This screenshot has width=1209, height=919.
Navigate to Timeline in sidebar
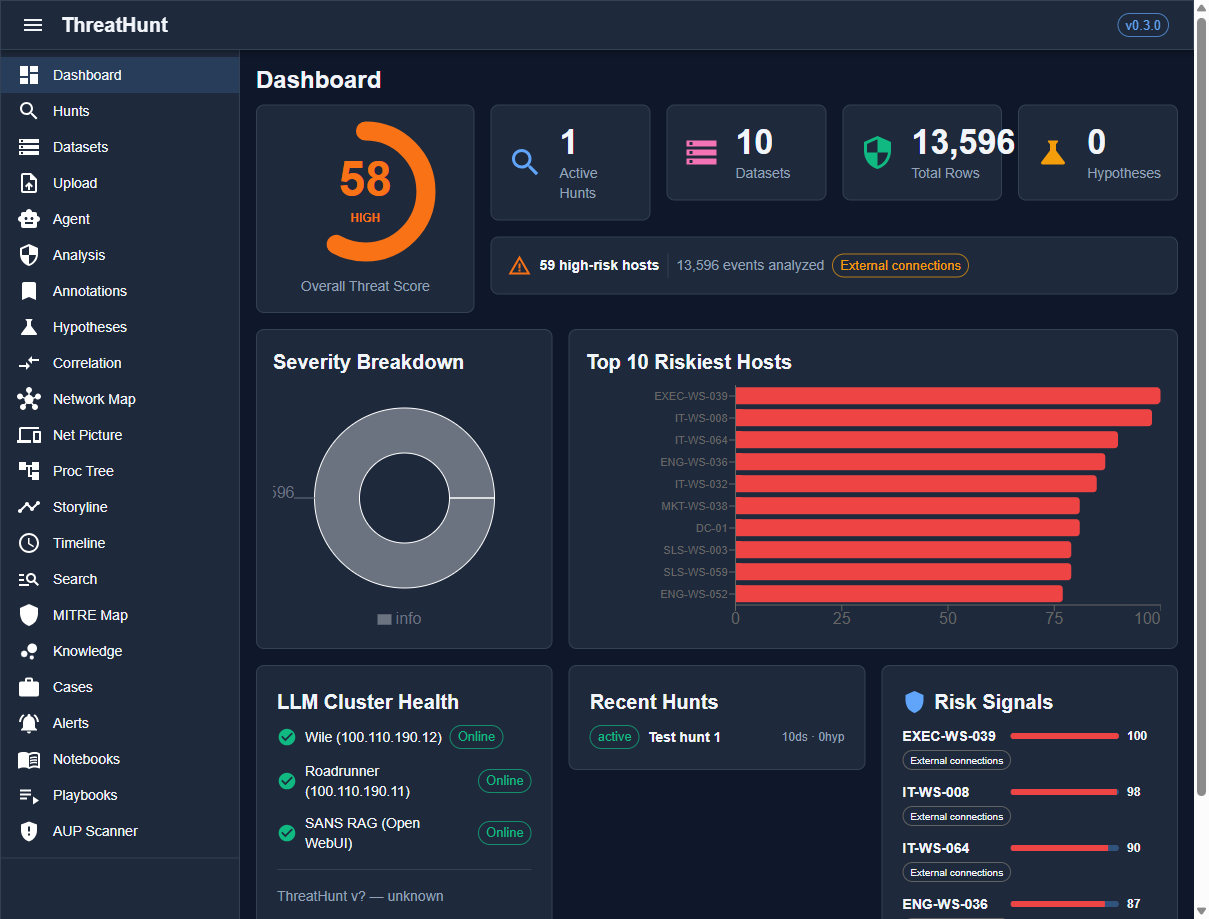pyautogui.click(x=79, y=543)
